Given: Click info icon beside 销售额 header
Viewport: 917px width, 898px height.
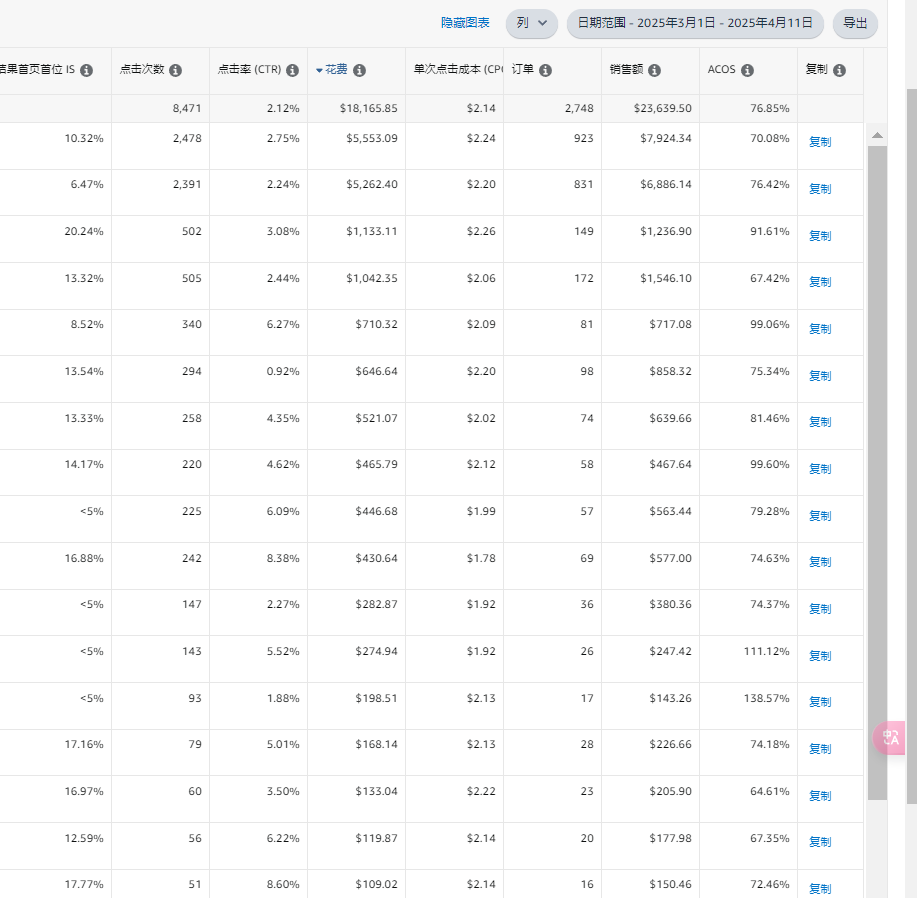Looking at the screenshot, I should (654, 70).
